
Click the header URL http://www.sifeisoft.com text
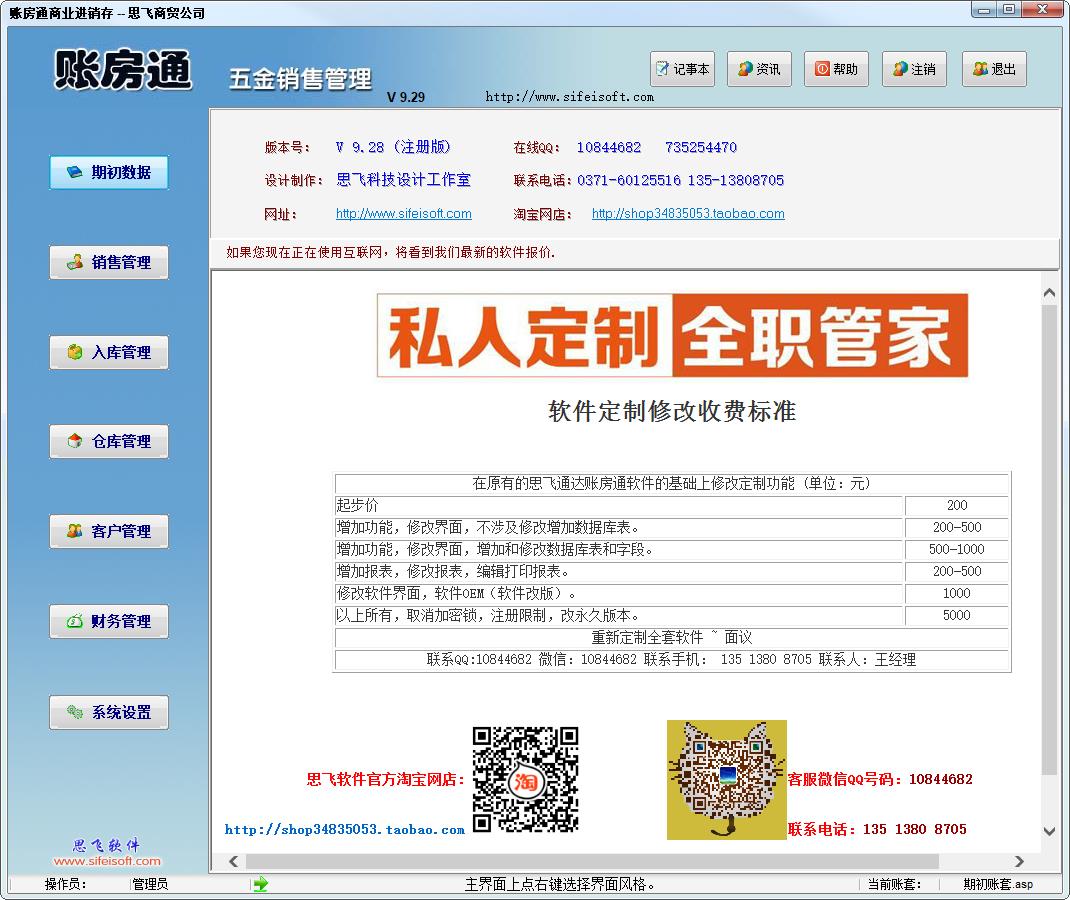569,97
